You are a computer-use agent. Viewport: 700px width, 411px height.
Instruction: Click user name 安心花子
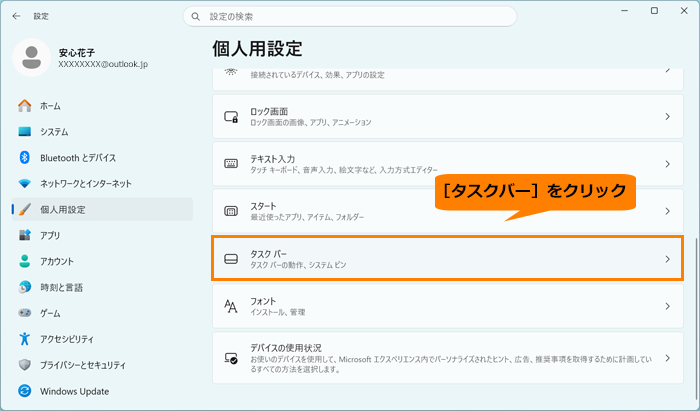[77, 53]
